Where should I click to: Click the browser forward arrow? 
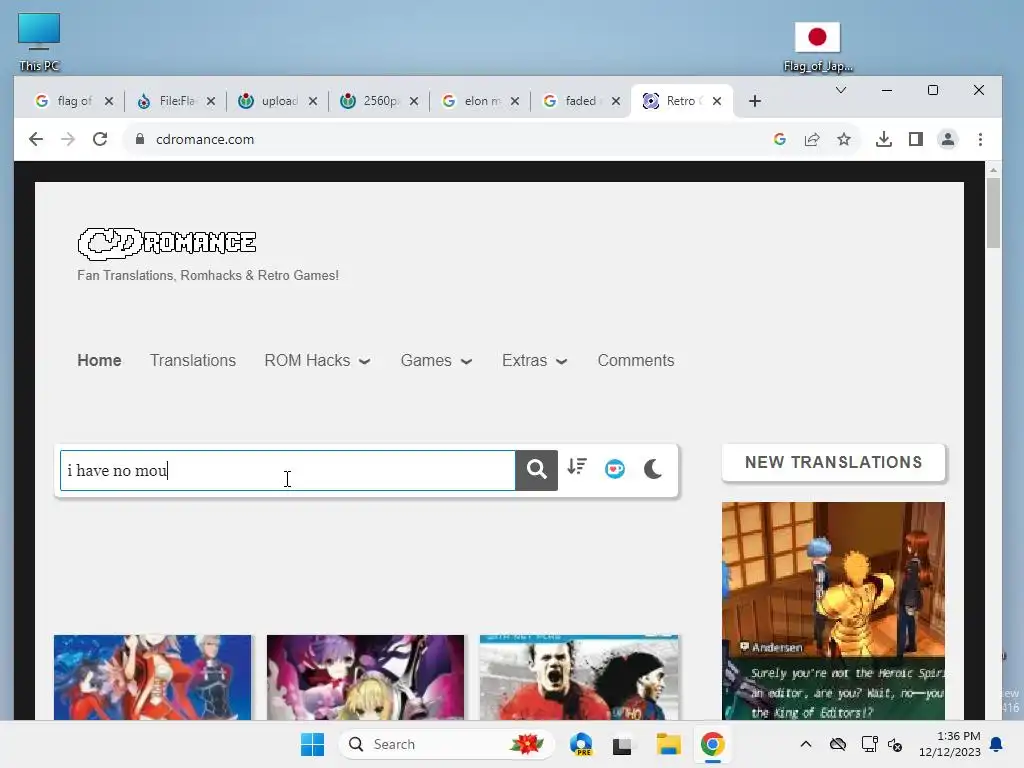coord(68,139)
